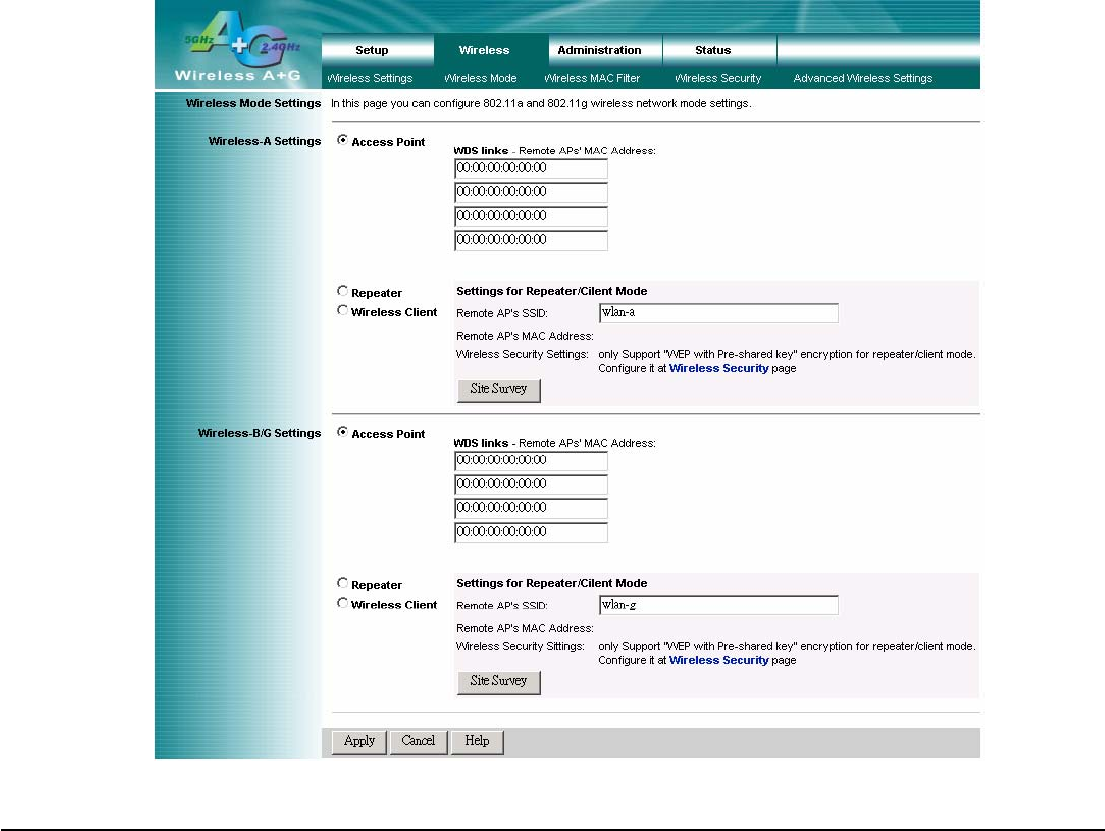Focus first Wireless-A WDS MAC field

531,168
